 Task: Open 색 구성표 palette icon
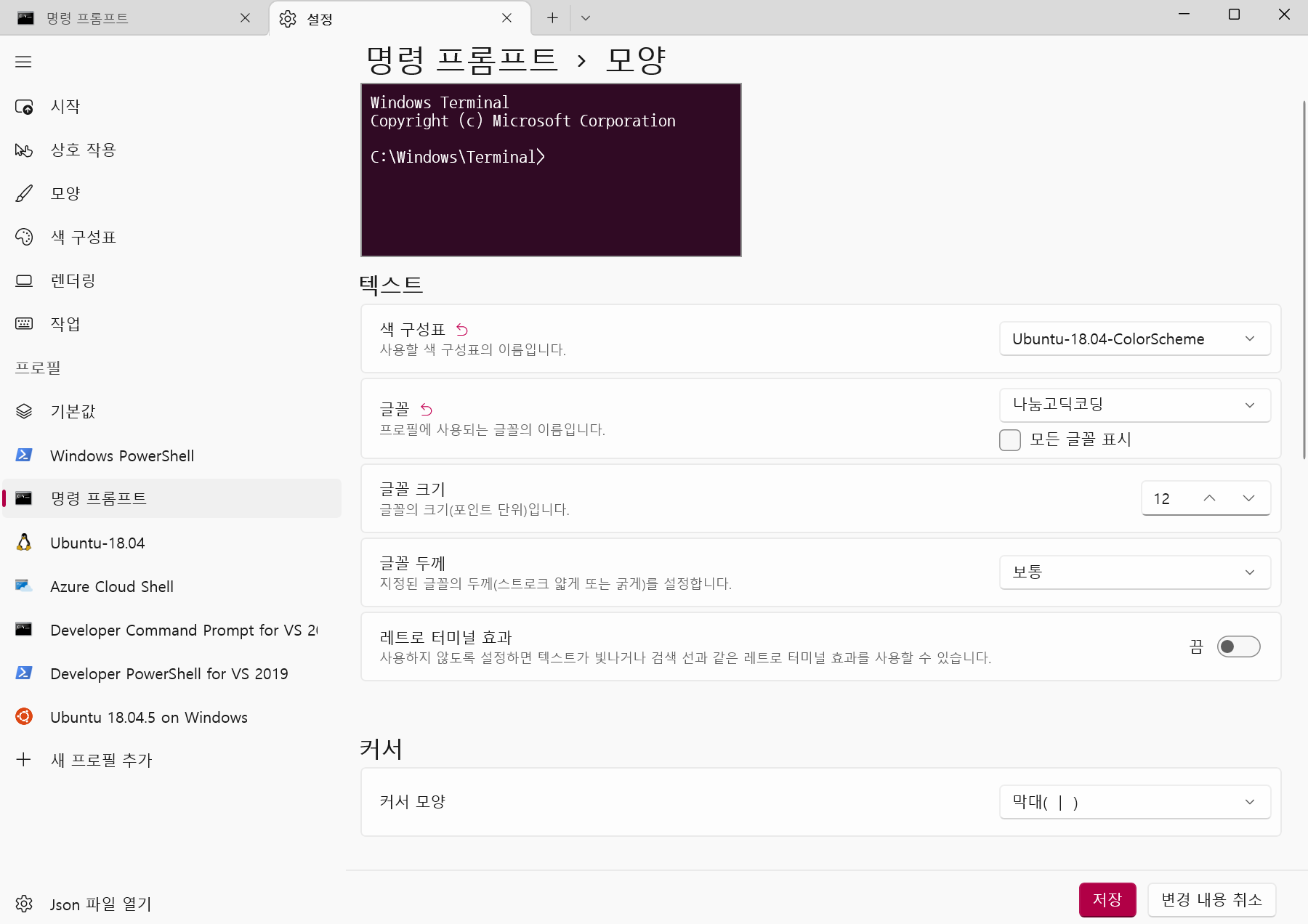pyautogui.click(x=24, y=238)
